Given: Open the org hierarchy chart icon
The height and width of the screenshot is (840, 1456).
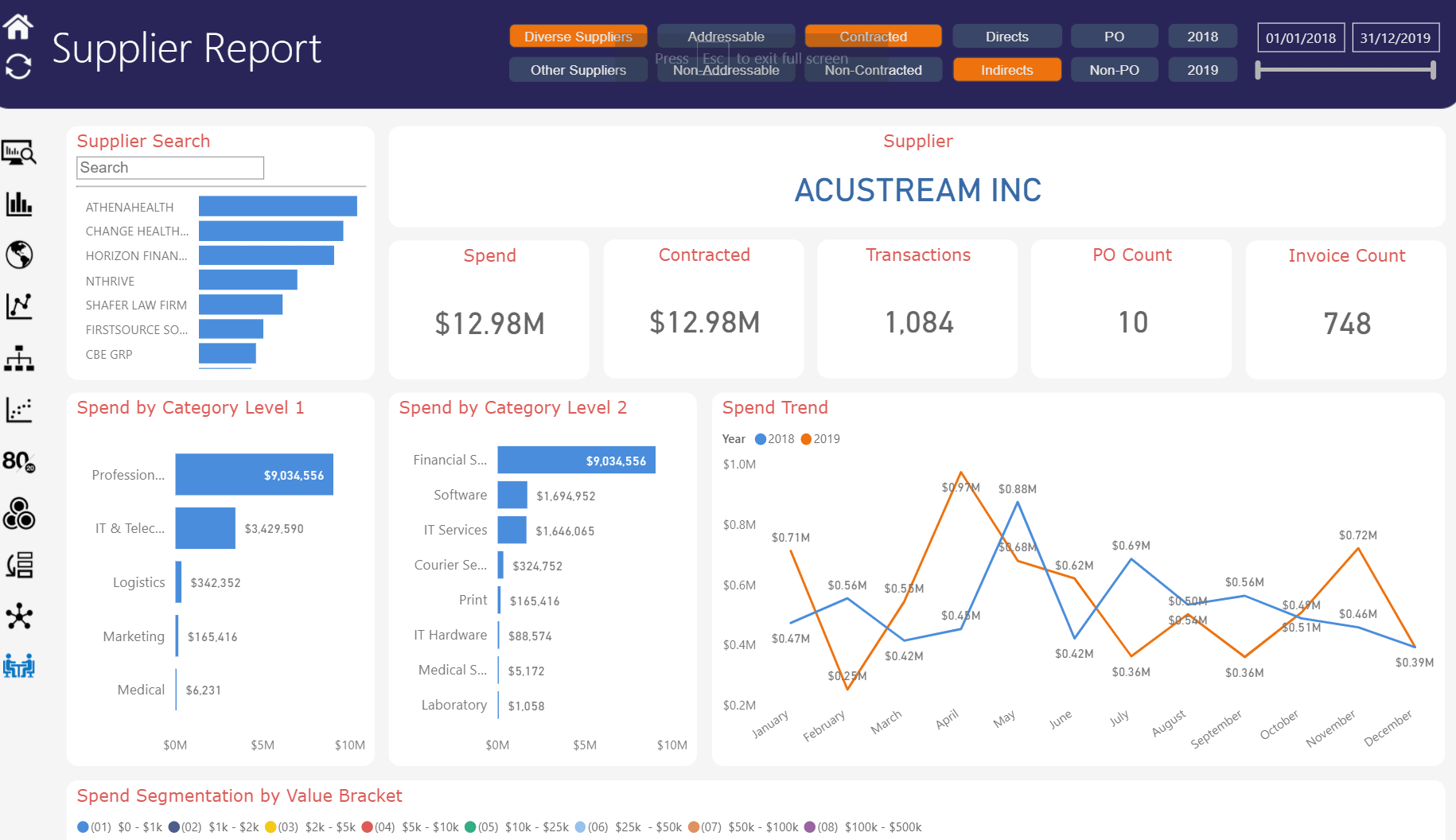Looking at the screenshot, I should [x=19, y=359].
